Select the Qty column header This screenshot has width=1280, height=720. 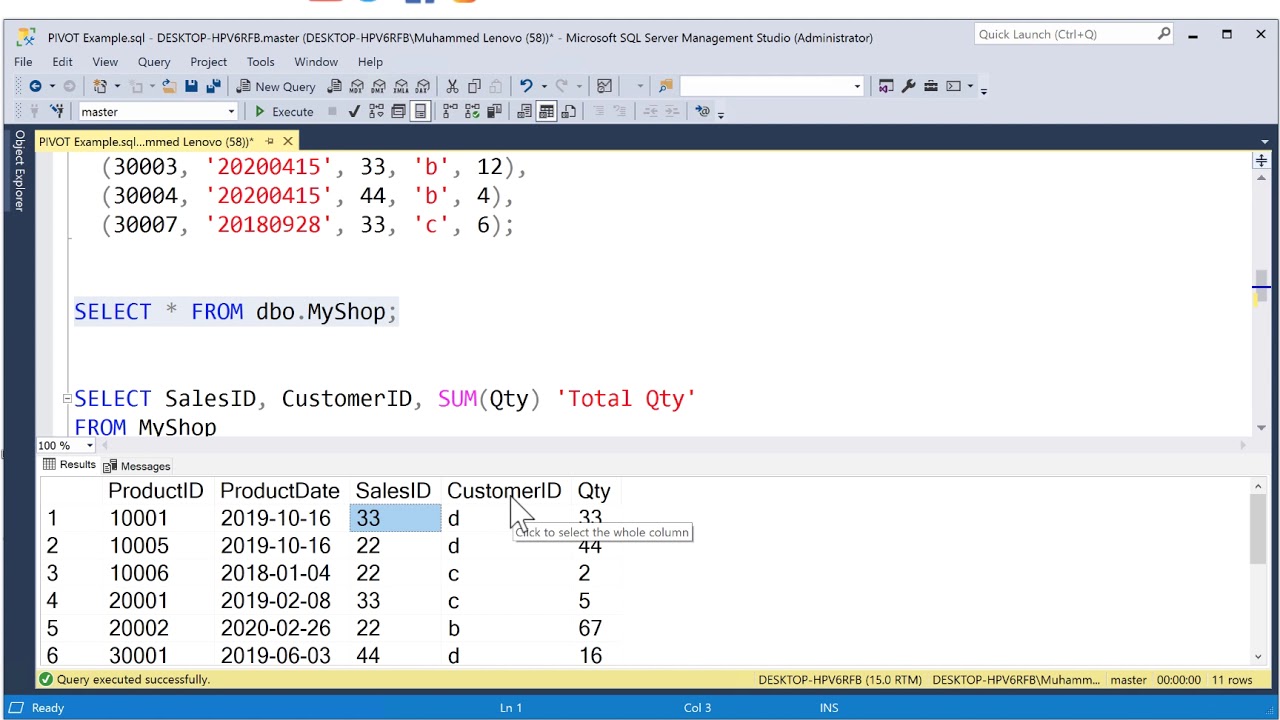[594, 491]
